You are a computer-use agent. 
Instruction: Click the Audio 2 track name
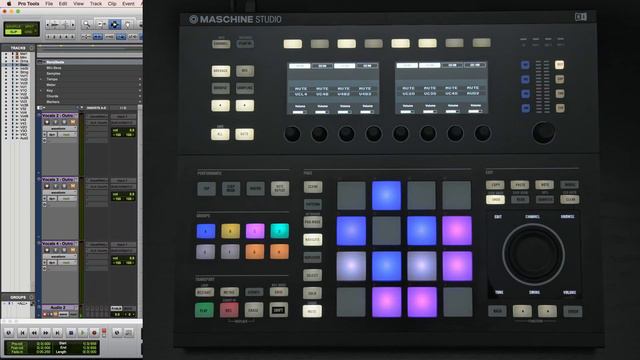pyautogui.click(x=58, y=307)
